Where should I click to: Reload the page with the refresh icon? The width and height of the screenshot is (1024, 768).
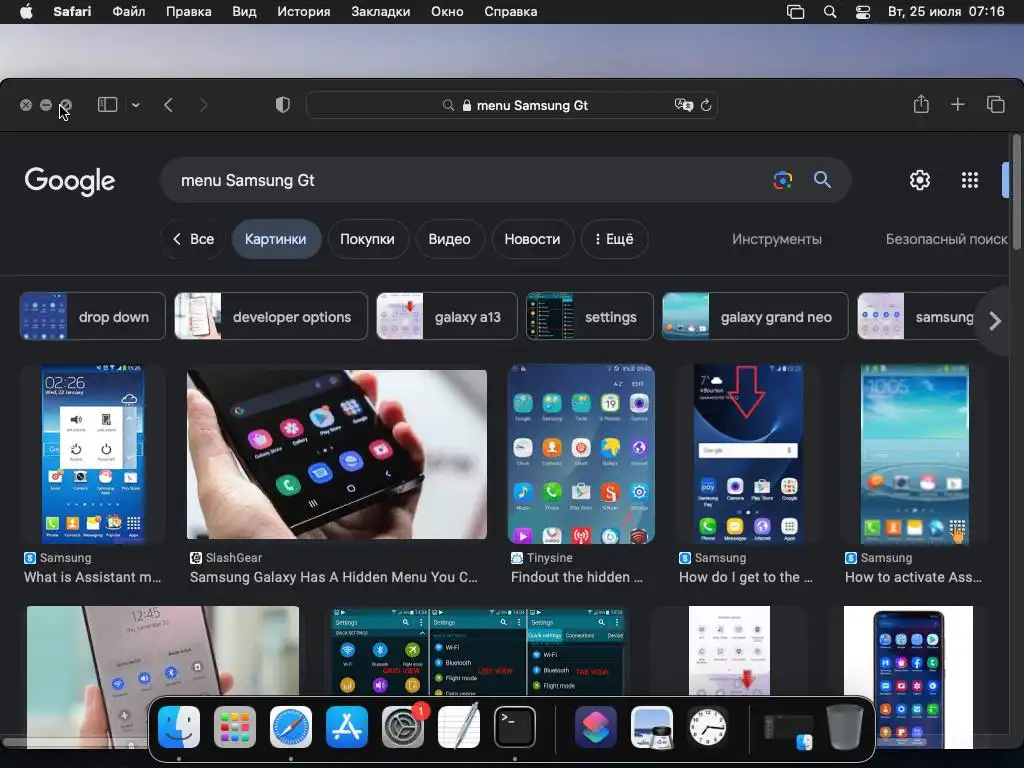point(706,104)
